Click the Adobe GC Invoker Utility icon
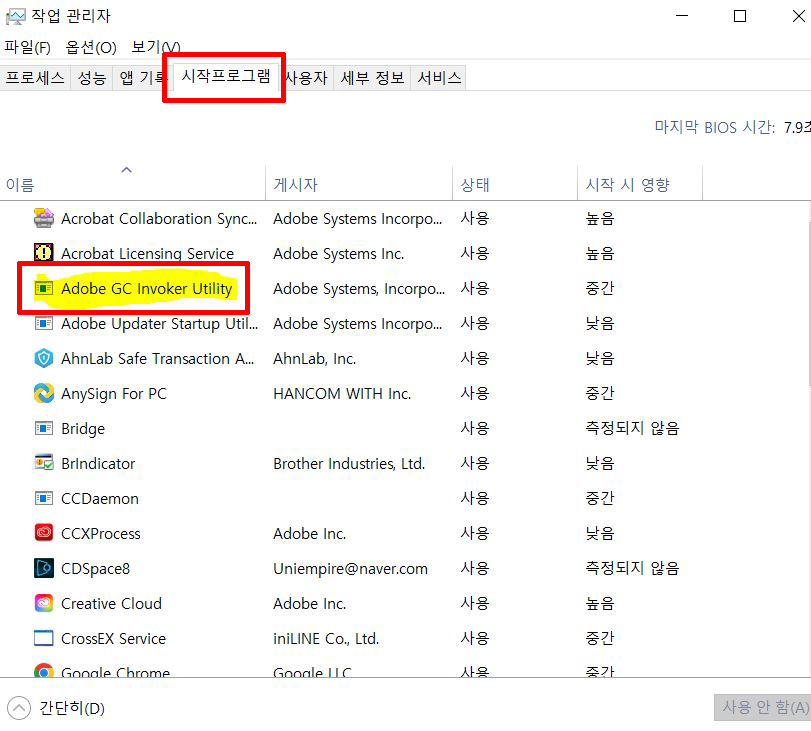Image resolution: width=811 pixels, height=731 pixels. coord(43,288)
